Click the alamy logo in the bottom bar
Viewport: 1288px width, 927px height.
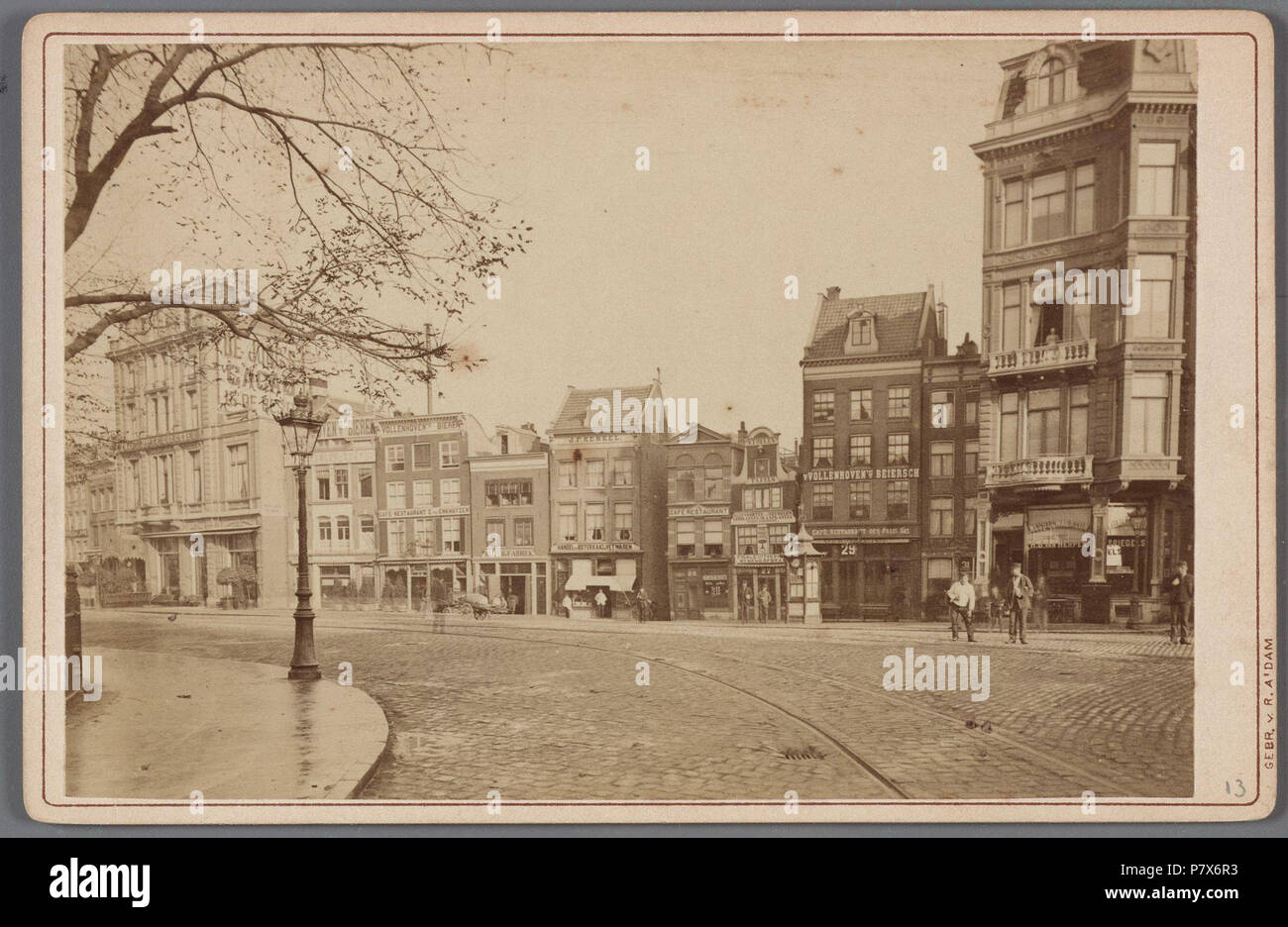(100, 880)
